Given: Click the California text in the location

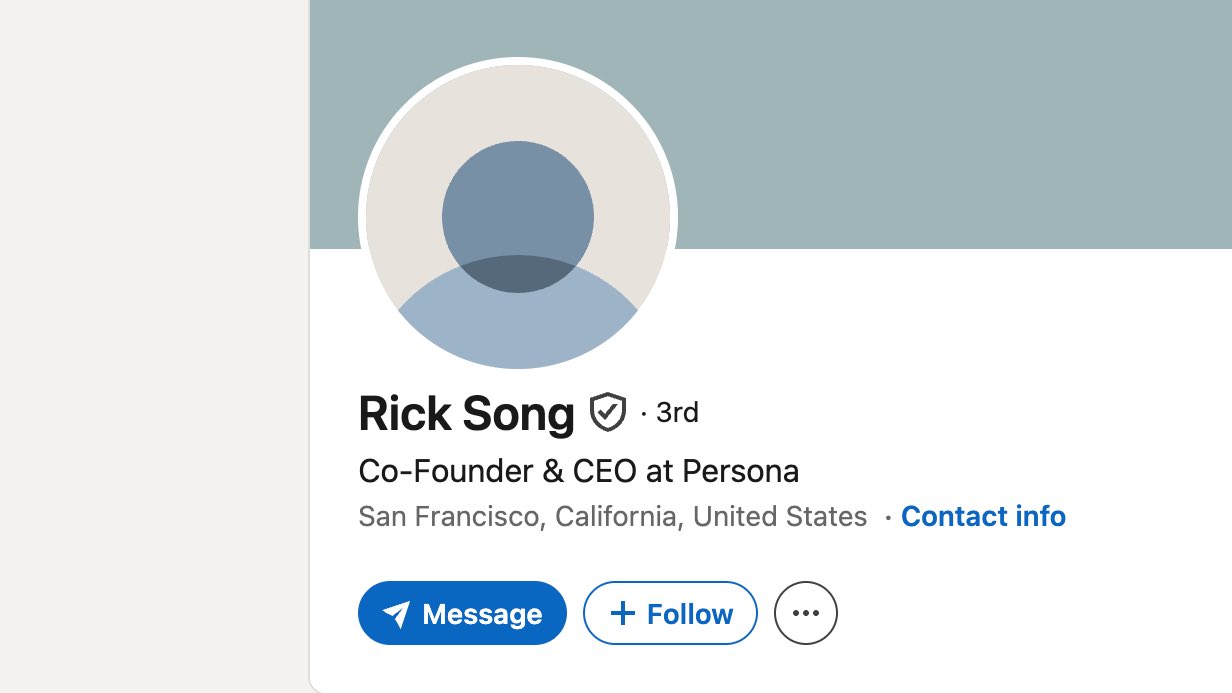Looking at the screenshot, I should pos(619,516).
